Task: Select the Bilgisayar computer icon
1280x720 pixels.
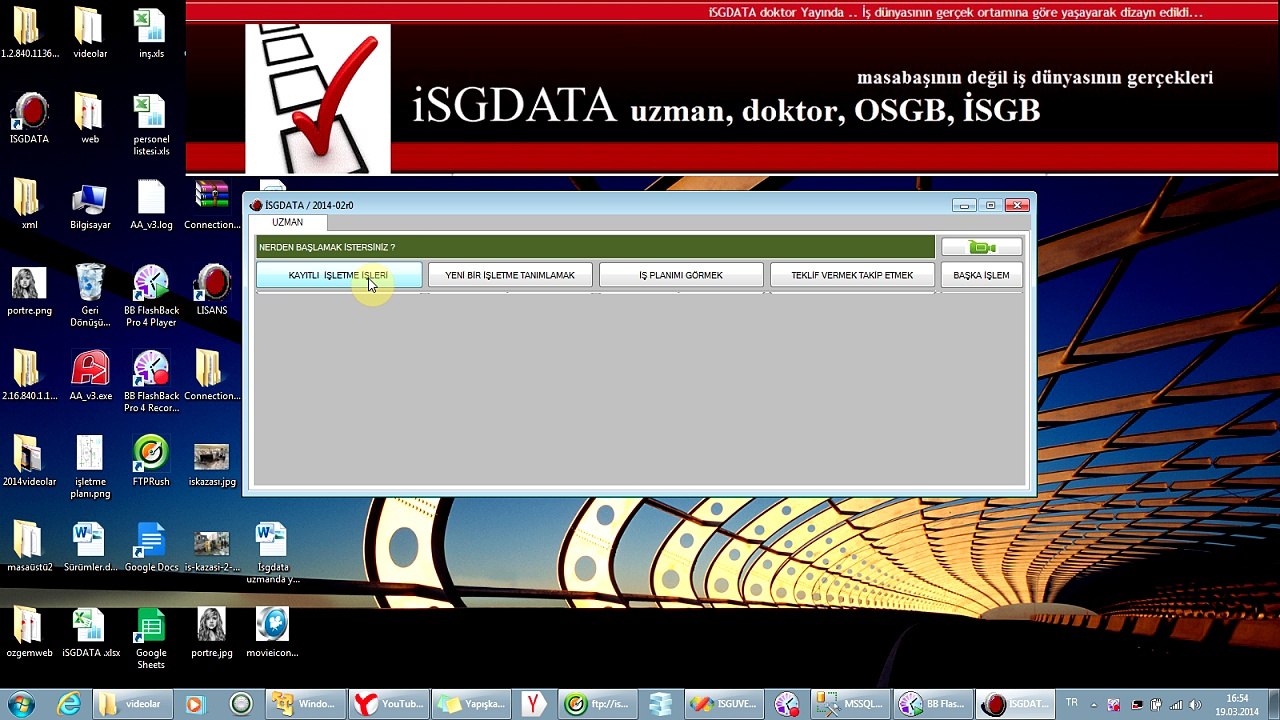Action: tap(90, 205)
